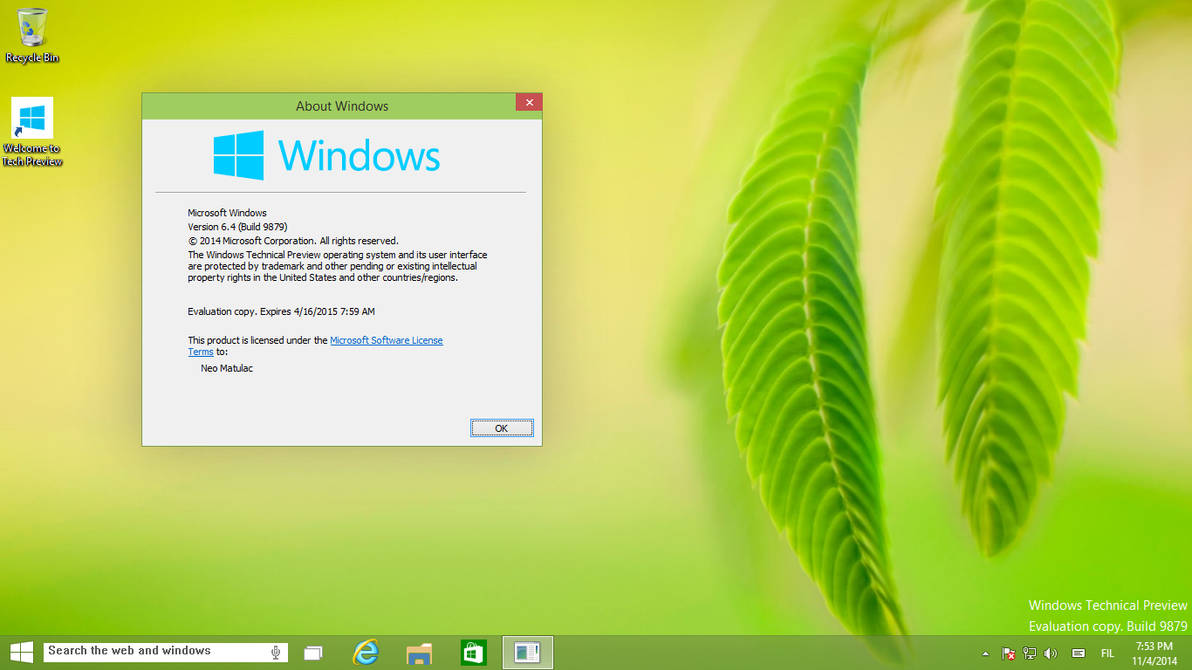The width and height of the screenshot is (1192, 670).
Task: Click the volume speaker icon
Action: 1051,653
